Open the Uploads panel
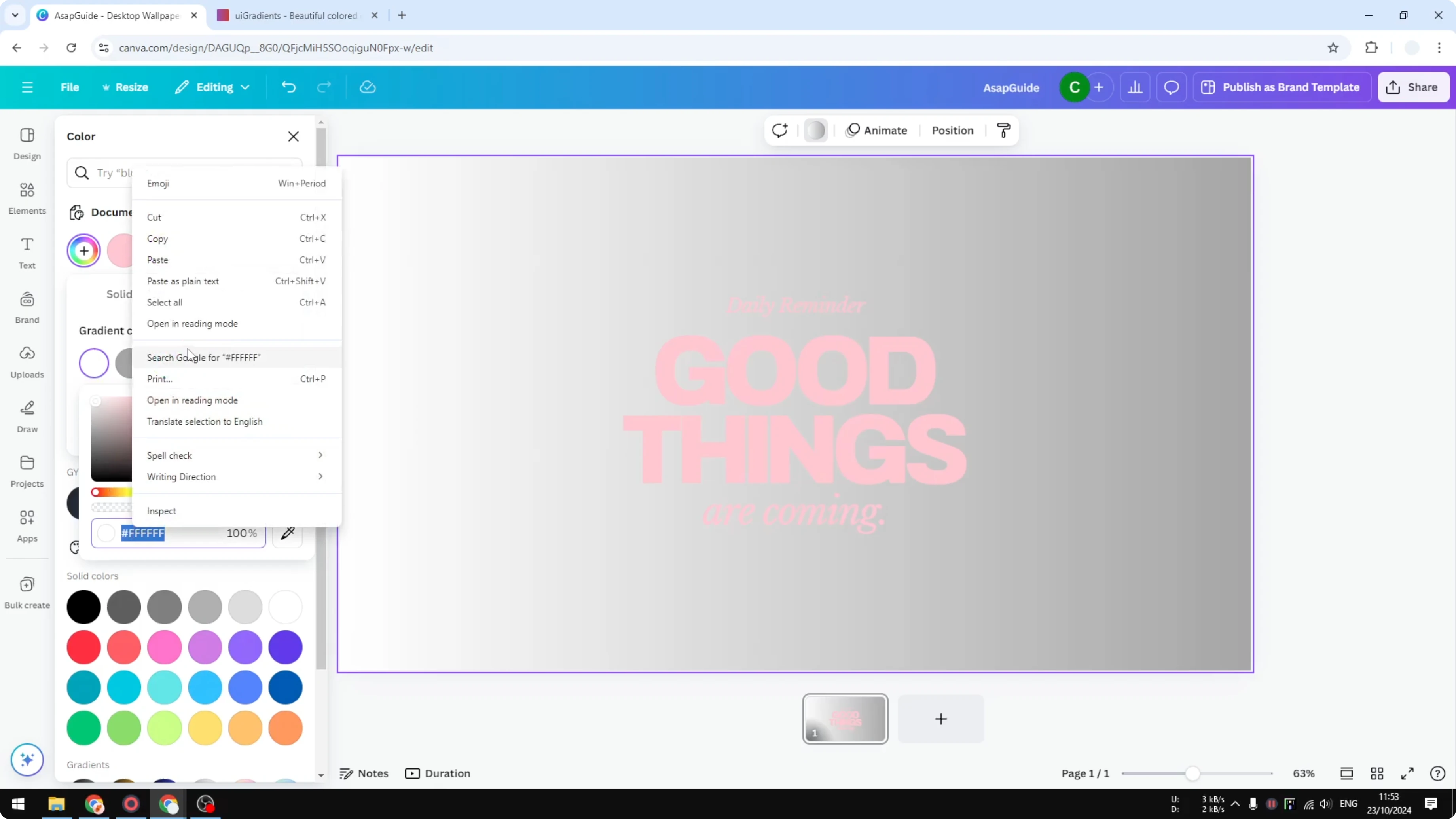The image size is (1456, 819). (27, 362)
